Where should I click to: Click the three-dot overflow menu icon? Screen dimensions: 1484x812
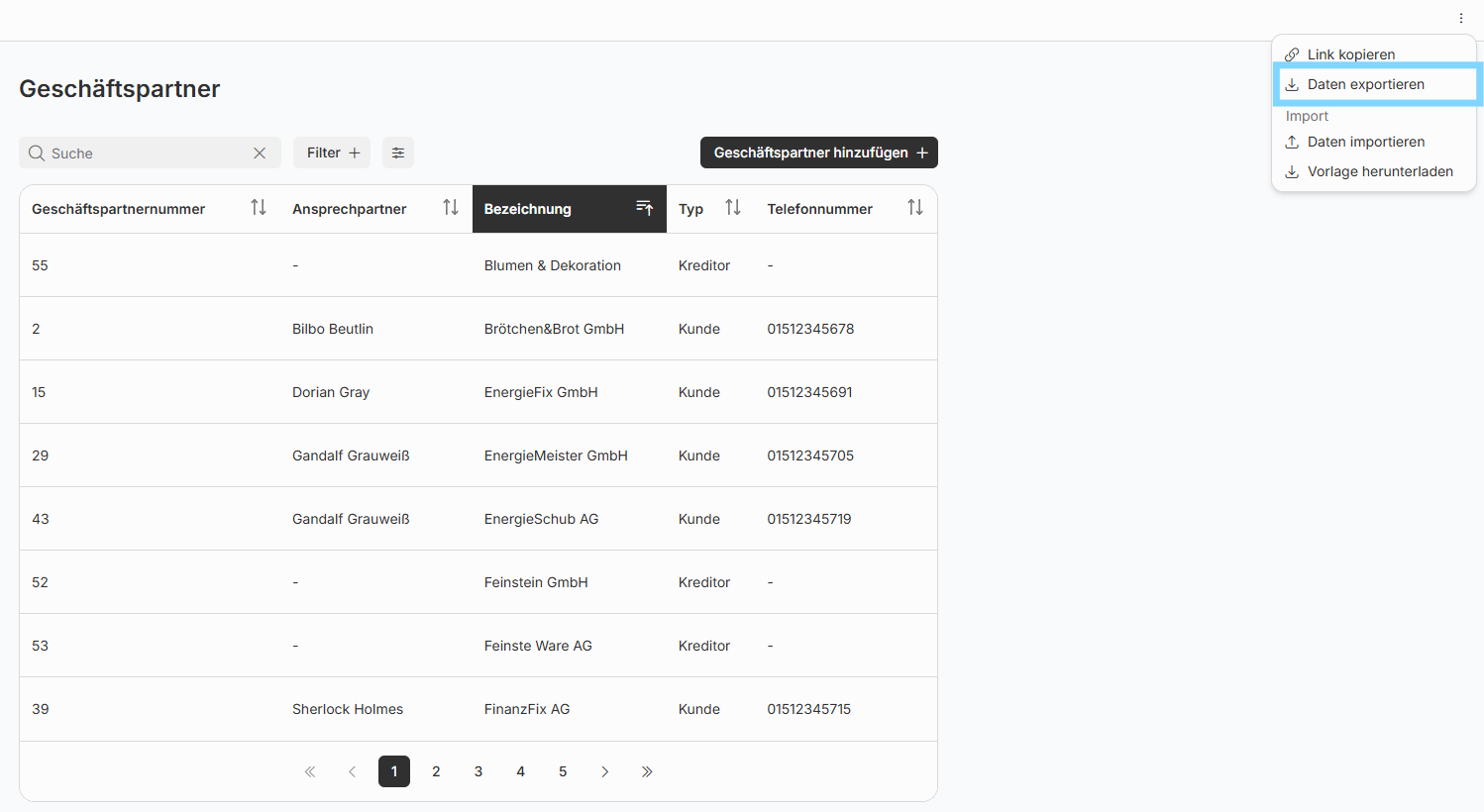click(1460, 18)
